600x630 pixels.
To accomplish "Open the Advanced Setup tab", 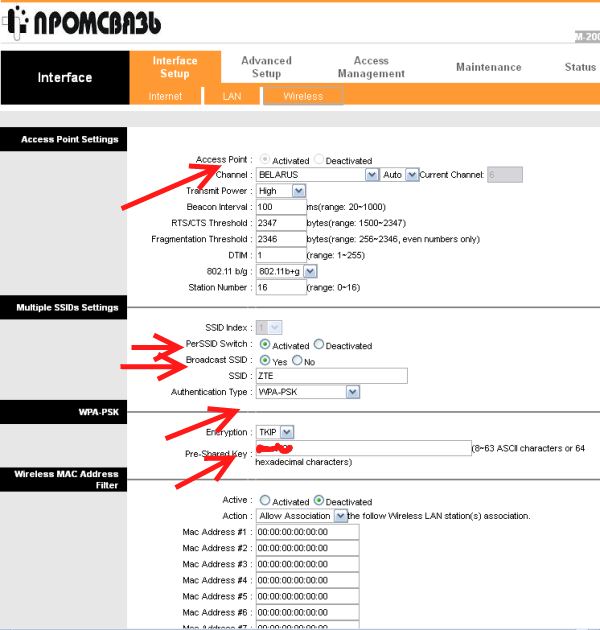I will pos(266,67).
